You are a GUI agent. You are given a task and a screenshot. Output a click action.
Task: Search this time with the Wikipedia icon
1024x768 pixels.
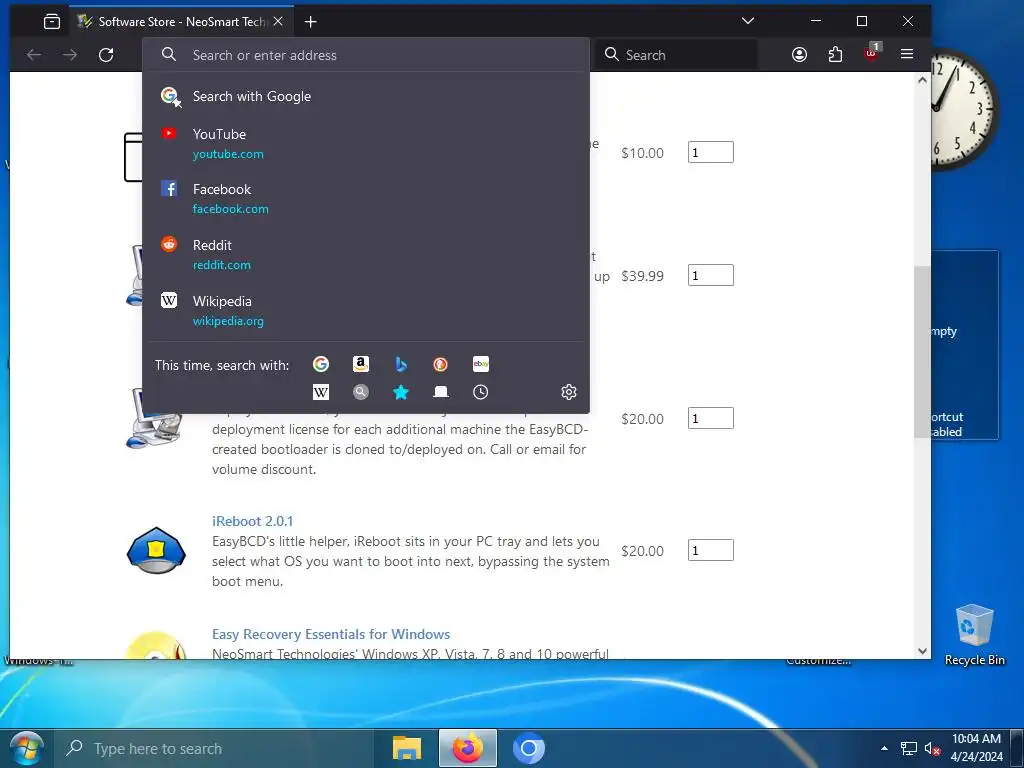pos(321,392)
